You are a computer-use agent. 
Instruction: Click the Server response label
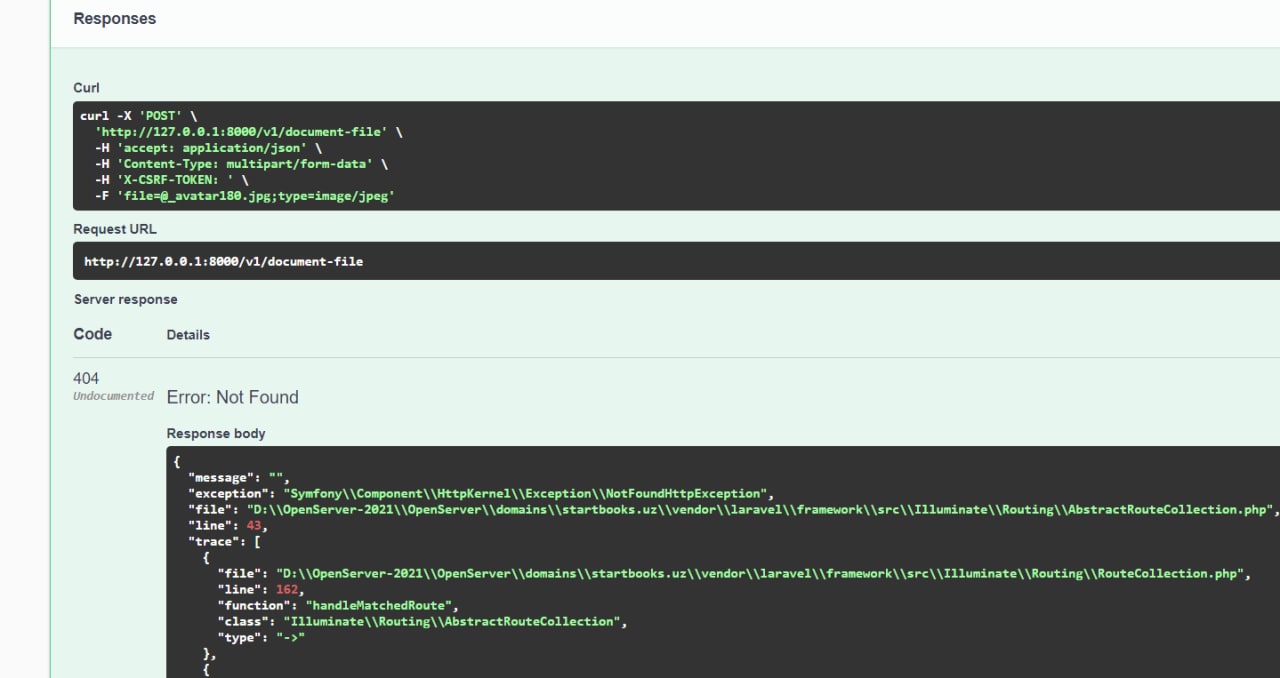coord(126,299)
